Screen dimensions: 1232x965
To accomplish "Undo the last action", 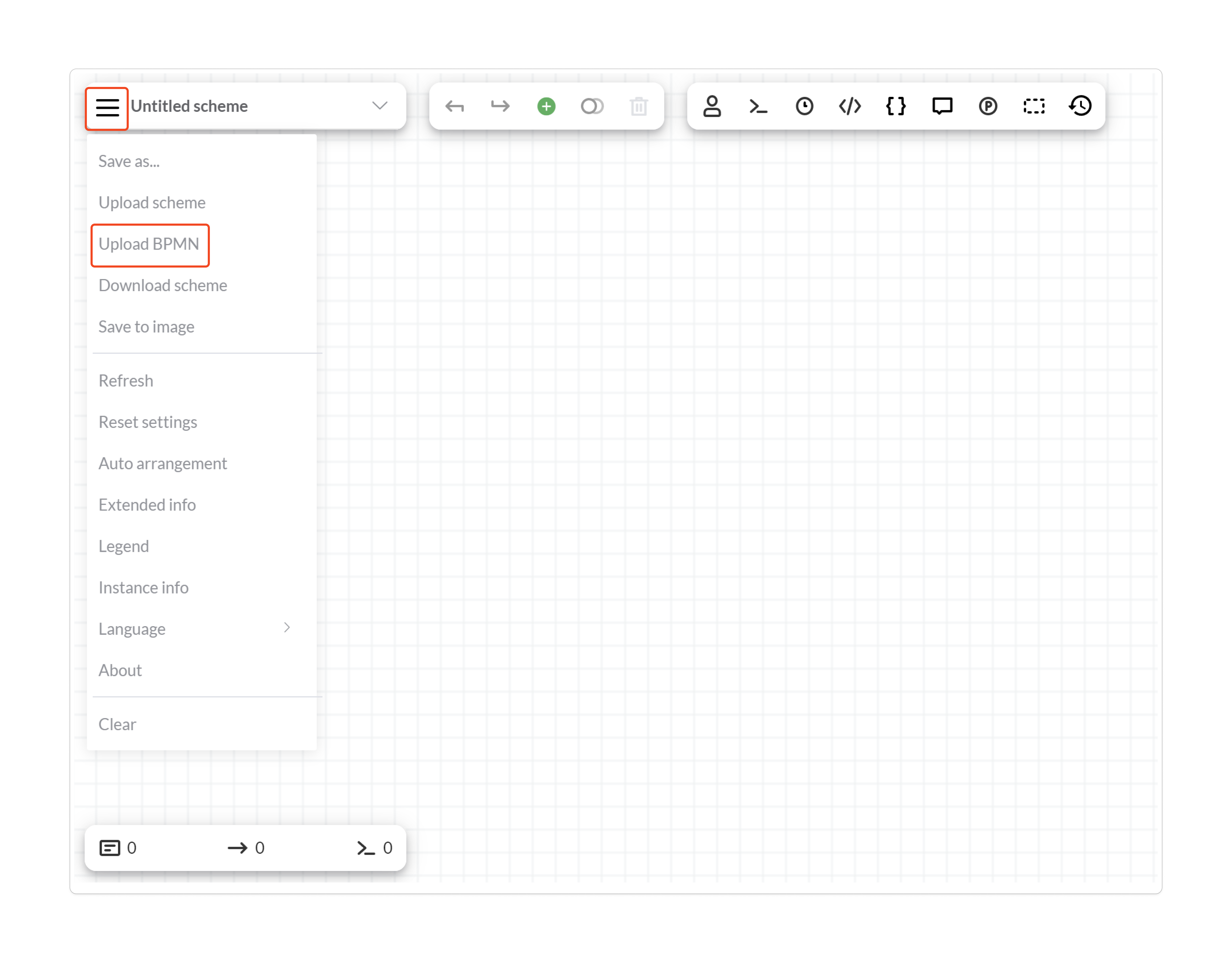I will pos(455,106).
